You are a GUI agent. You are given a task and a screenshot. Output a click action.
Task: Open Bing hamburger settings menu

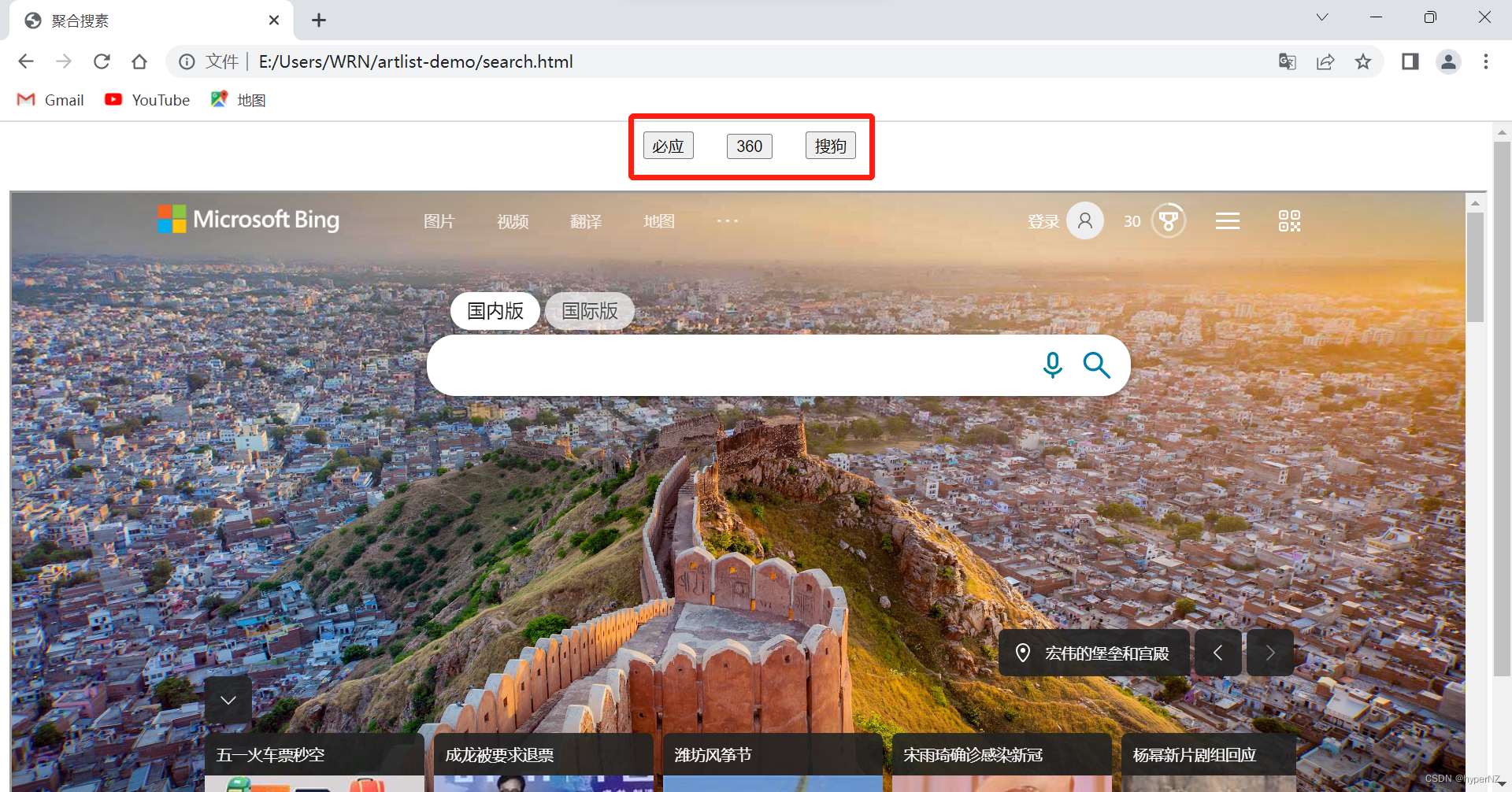point(1228,221)
